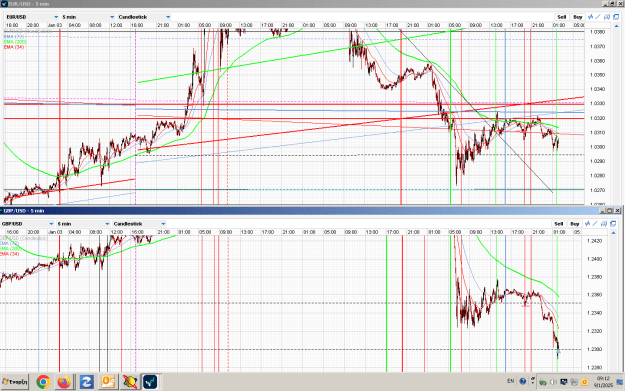Screen dimensions: 625x391
Task: Select the line drawing tool on GBP/USD chart
Action: (x=595, y=224)
